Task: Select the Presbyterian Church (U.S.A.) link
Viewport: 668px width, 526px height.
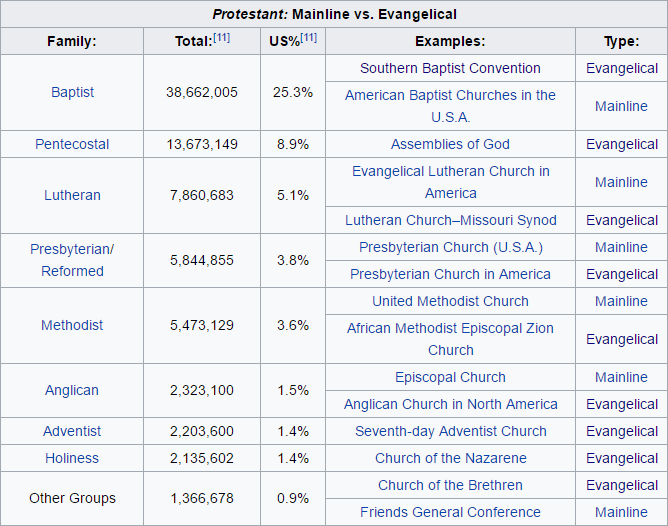Action: [x=450, y=247]
